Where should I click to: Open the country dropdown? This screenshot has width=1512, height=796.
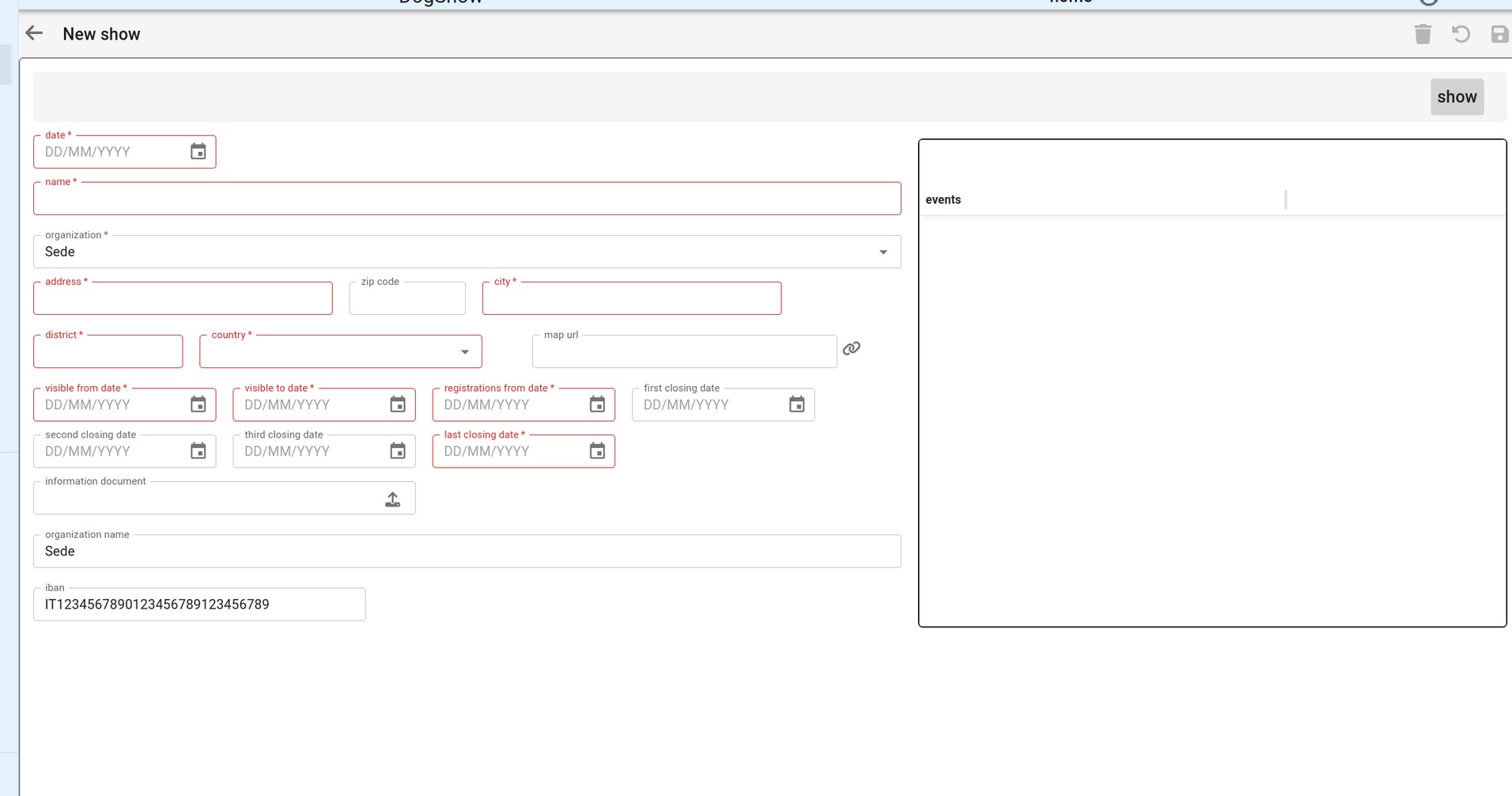coord(465,352)
